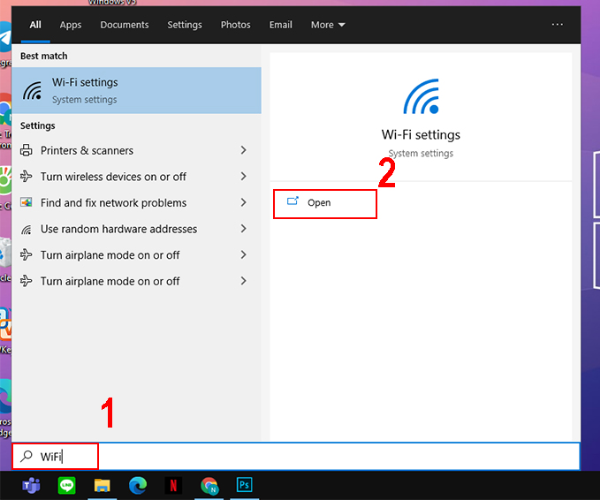Switch to the Documents tab
600x500 pixels.
click(x=124, y=25)
